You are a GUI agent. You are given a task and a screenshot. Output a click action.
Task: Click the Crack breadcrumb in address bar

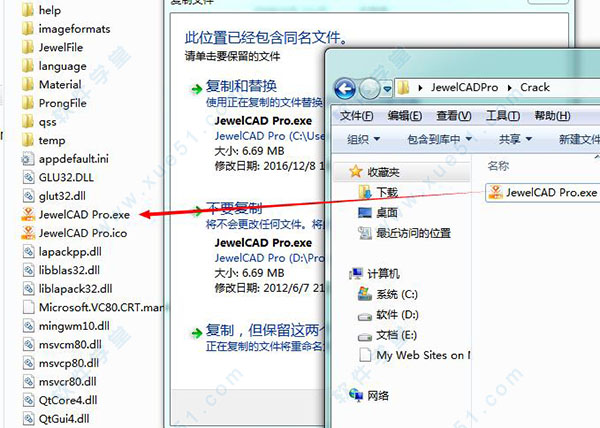click(535, 88)
